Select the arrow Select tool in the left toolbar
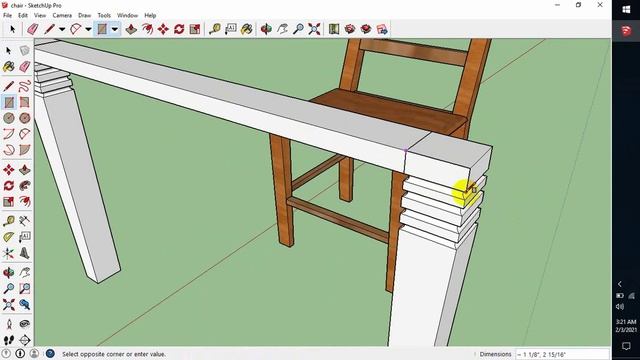The width and height of the screenshot is (640, 360). 9,51
